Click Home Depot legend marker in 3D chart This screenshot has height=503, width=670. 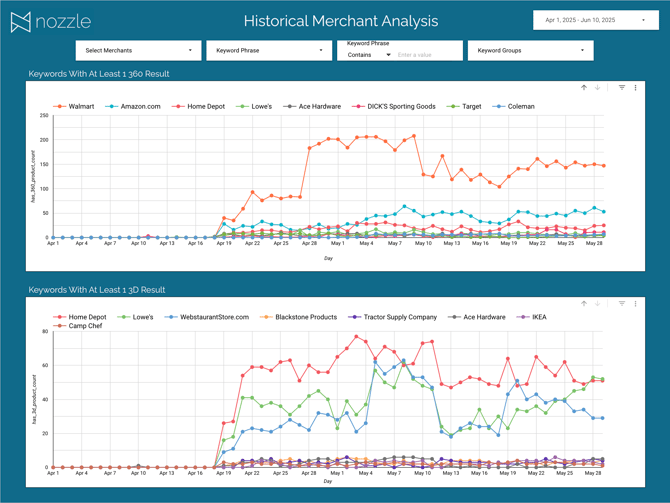click(60, 317)
